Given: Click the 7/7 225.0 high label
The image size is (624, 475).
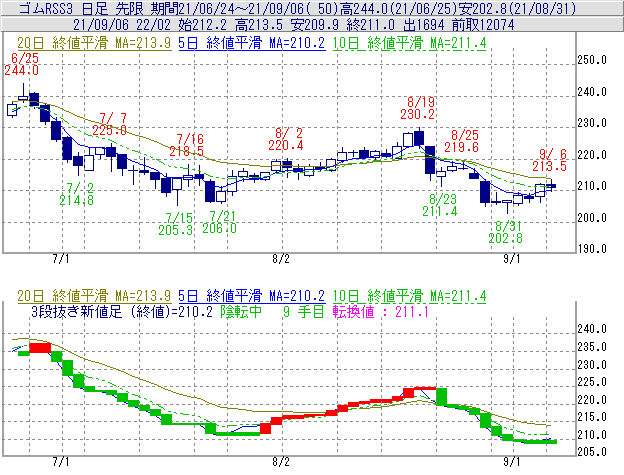Looking at the screenshot, I should (x=110, y=124).
